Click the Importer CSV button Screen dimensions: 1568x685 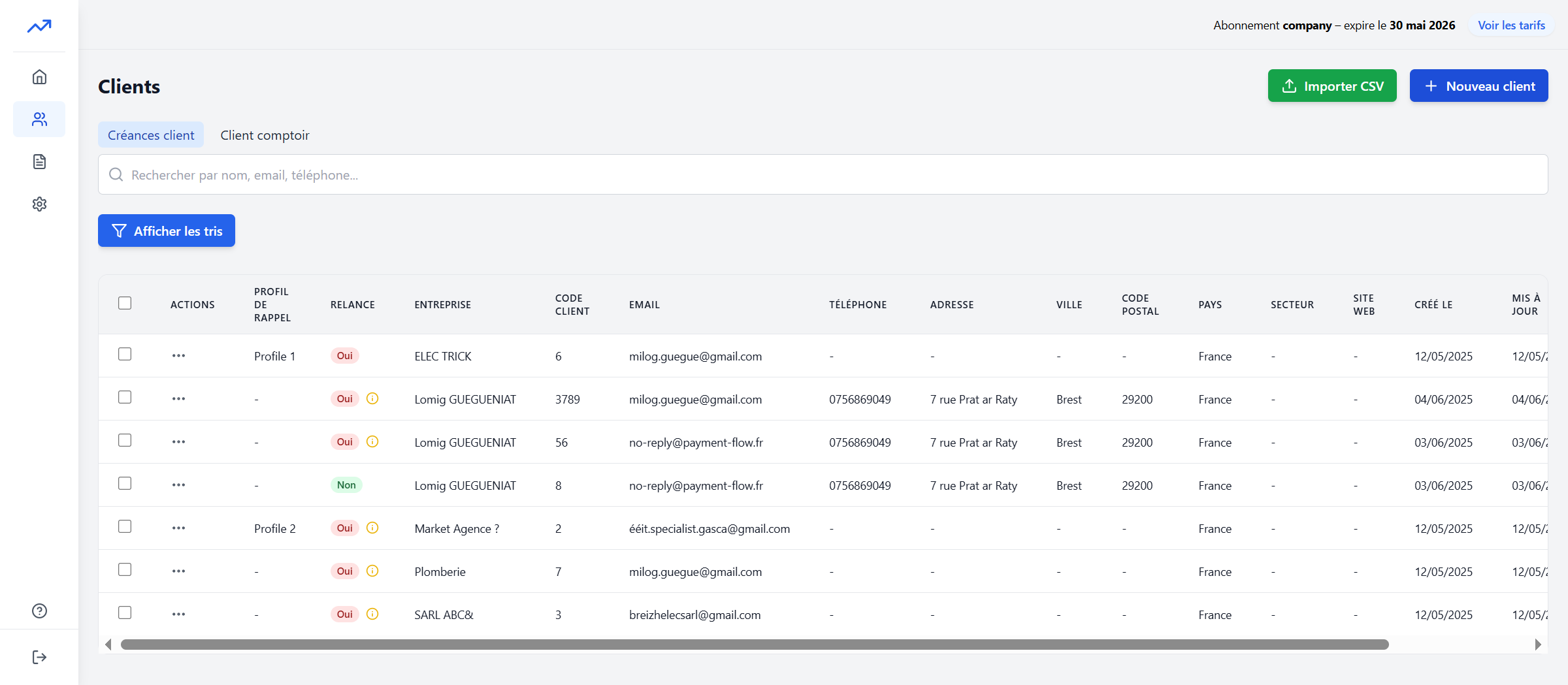pyautogui.click(x=1332, y=86)
